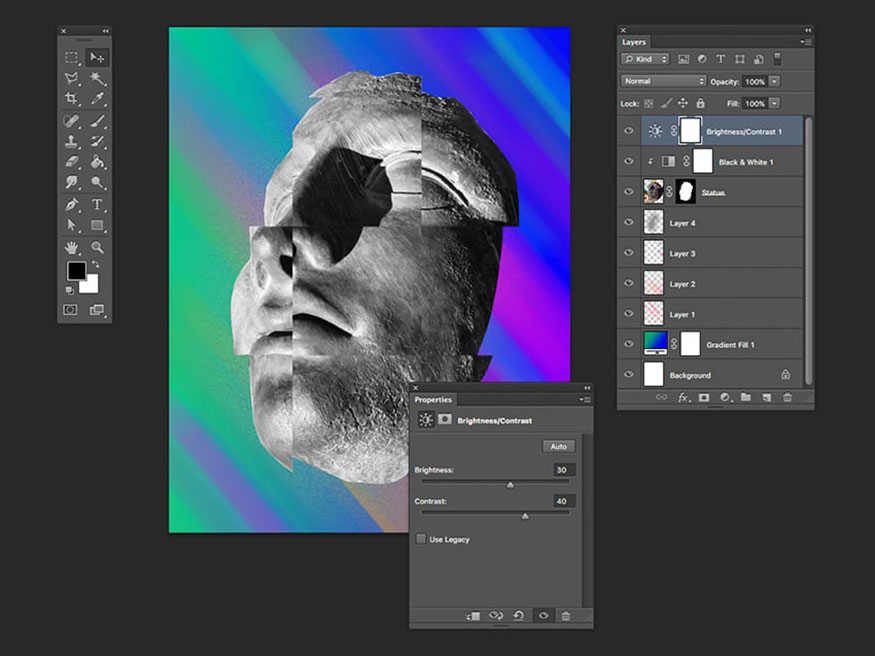Enable the Use Legacy checkbox
This screenshot has height=656, width=875.
(421, 539)
